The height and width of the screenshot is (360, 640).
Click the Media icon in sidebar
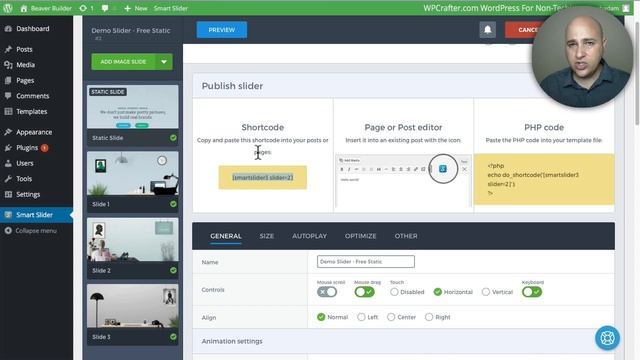point(8,64)
